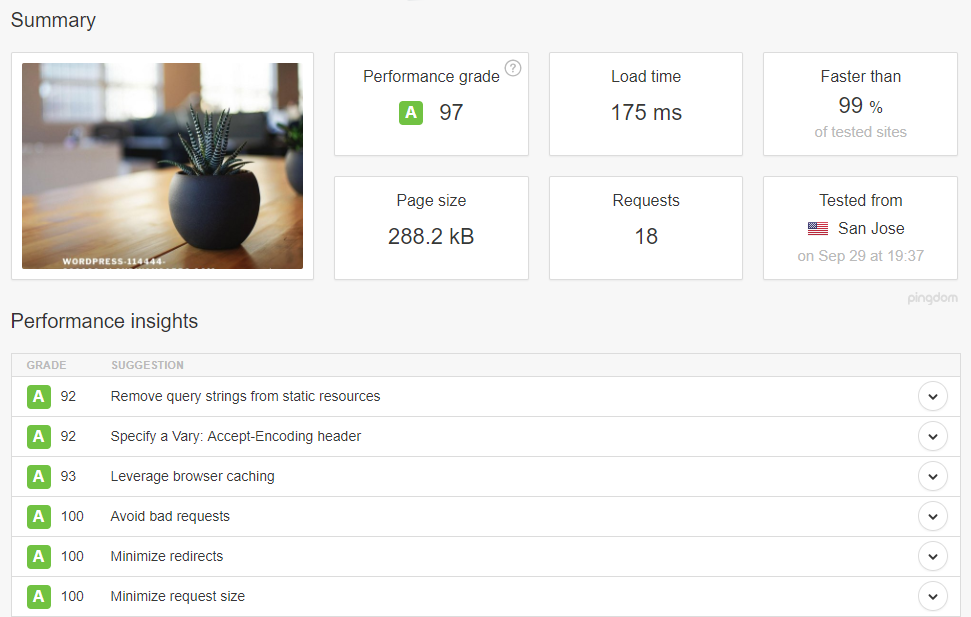Open the website screenshot thumbnail with the plant
Image resolution: width=971 pixels, height=617 pixels.
click(162, 166)
